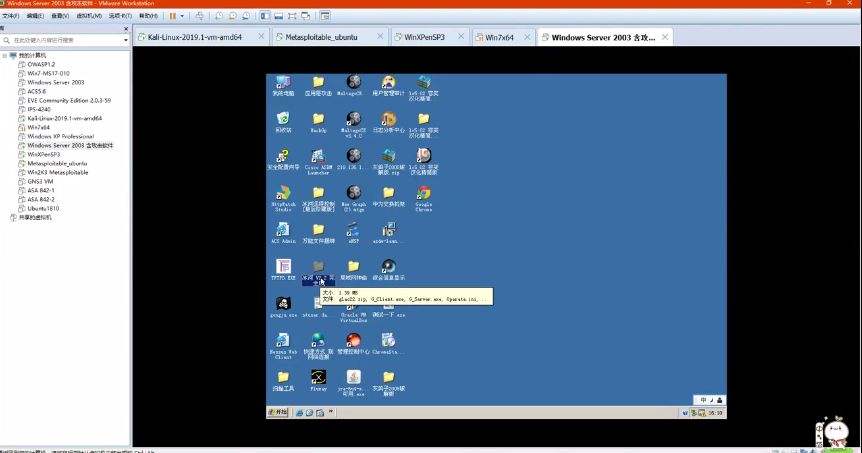The height and width of the screenshot is (453, 862).
Task: Open the 查看(V) menu
Action: point(60,16)
